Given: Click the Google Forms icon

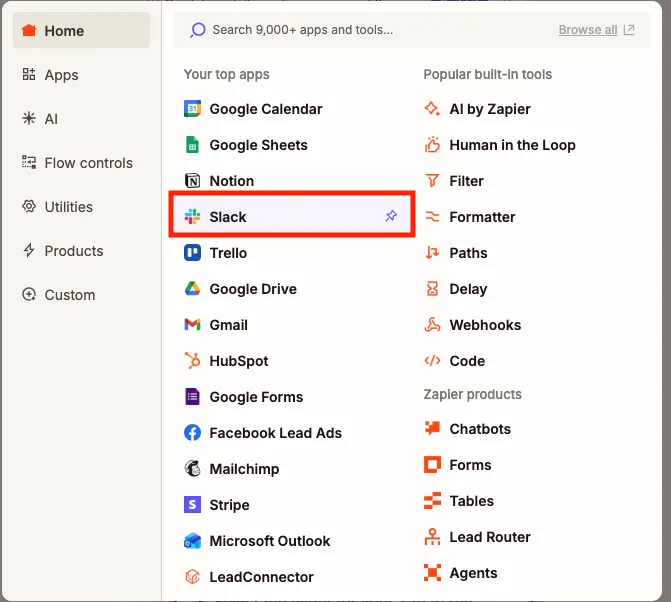Looking at the screenshot, I should [x=192, y=396].
